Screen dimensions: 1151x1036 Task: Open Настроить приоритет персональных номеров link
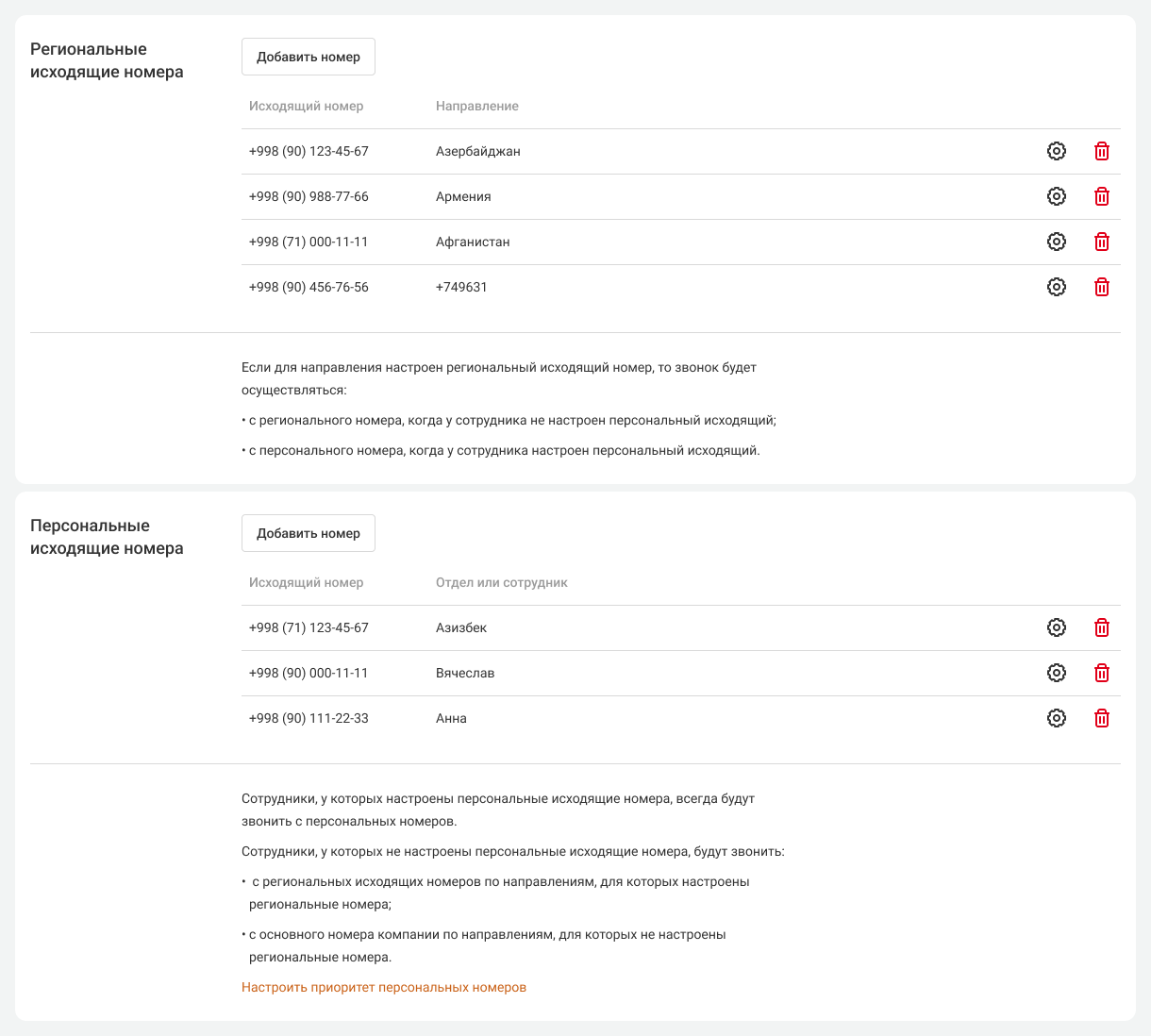(x=384, y=987)
